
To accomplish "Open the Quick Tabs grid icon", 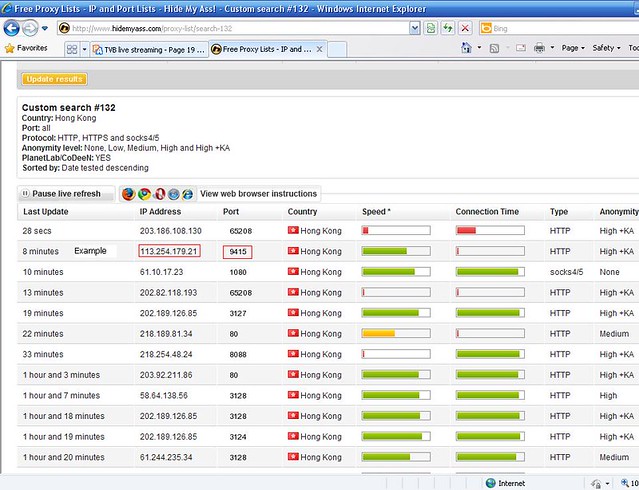I will (72, 50).
